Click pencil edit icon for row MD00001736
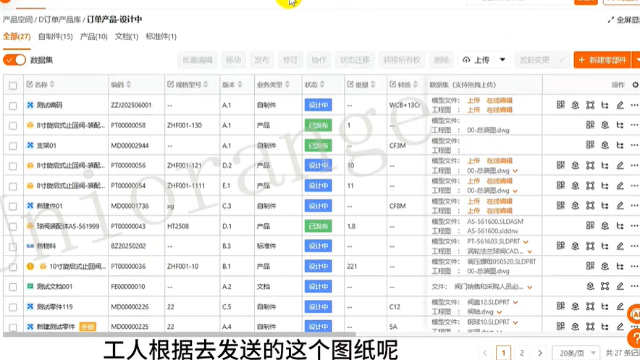 click(620, 206)
